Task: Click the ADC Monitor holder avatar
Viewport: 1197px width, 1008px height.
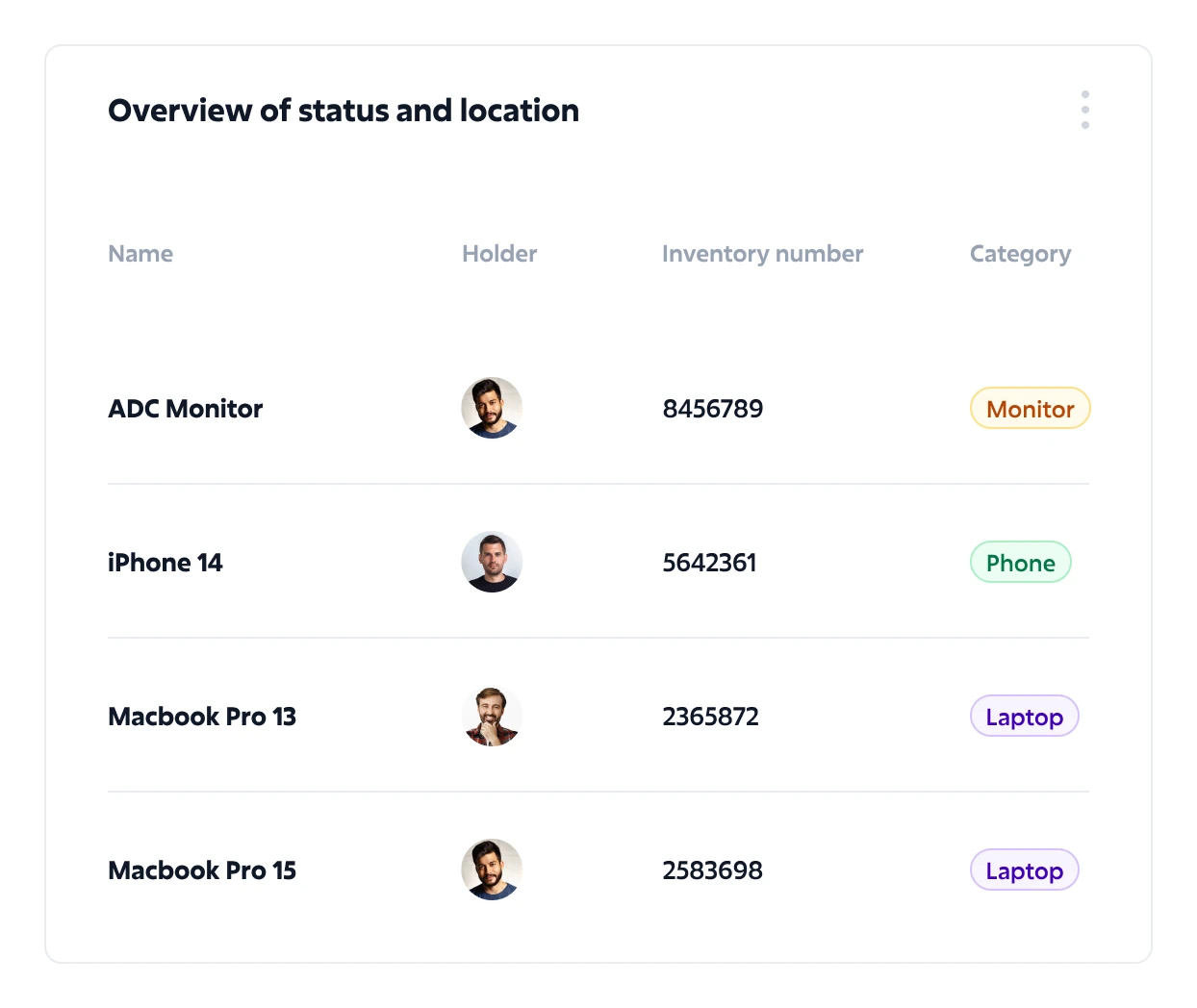Action: click(x=492, y=408)
